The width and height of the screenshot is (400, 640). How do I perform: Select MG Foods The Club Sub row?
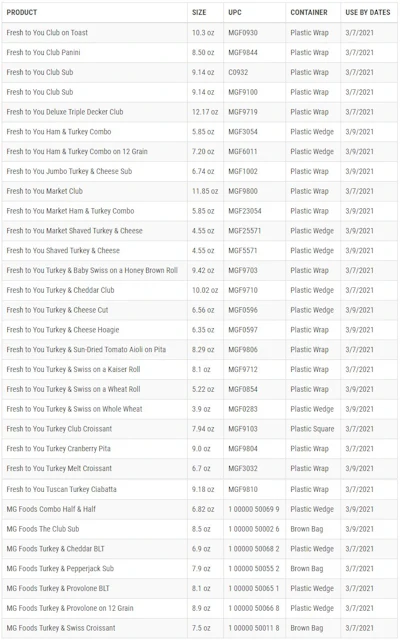pos(200,529)
